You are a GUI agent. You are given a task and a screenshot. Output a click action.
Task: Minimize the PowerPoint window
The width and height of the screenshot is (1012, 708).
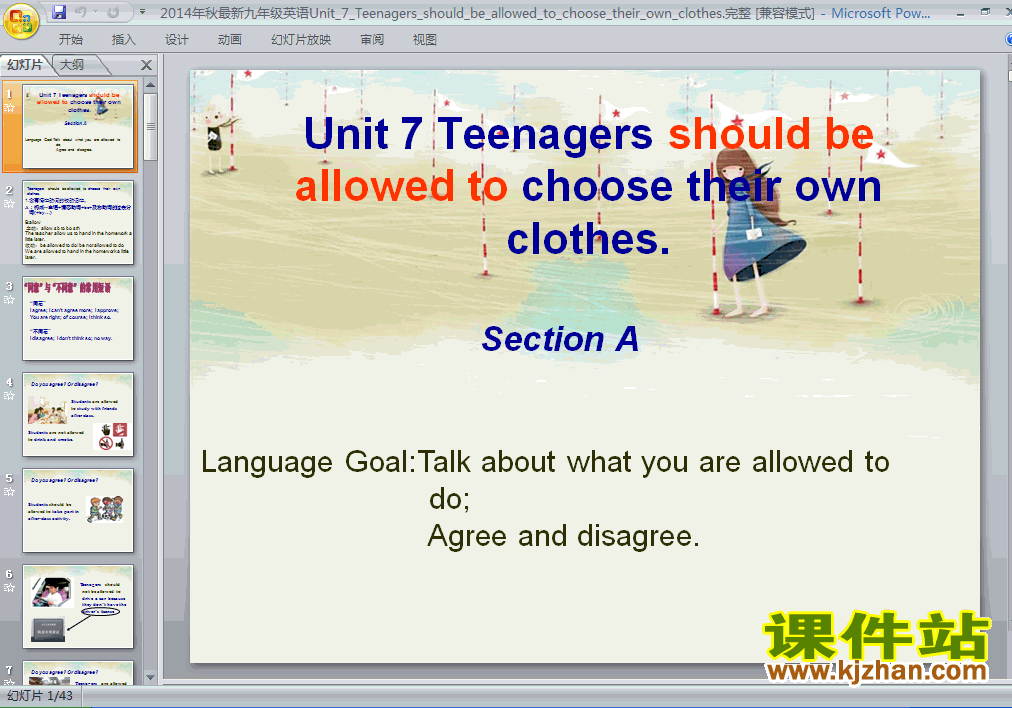(960, 12)
